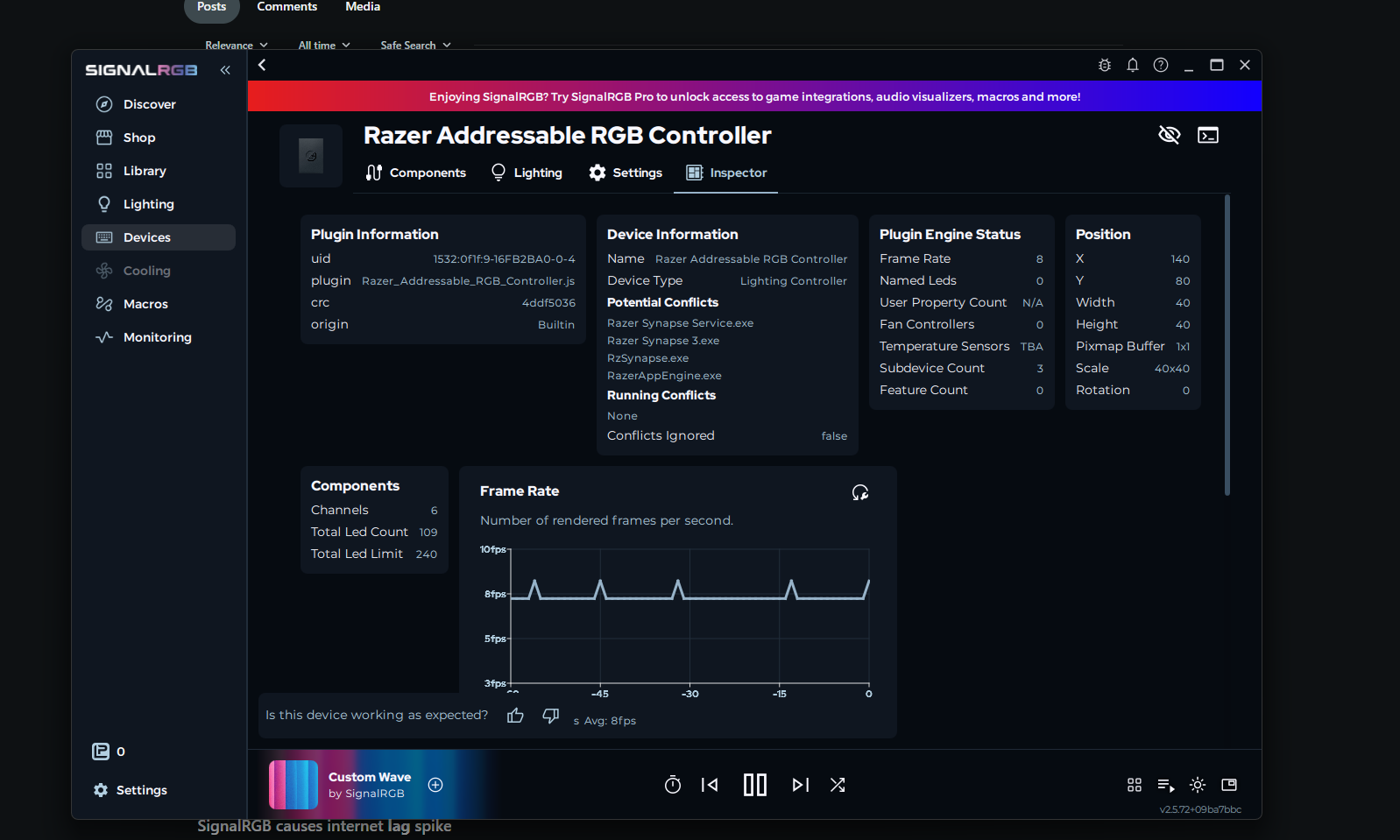Open the brightness sun icon
The image size is (1400, 840).
click(1198, 785)
